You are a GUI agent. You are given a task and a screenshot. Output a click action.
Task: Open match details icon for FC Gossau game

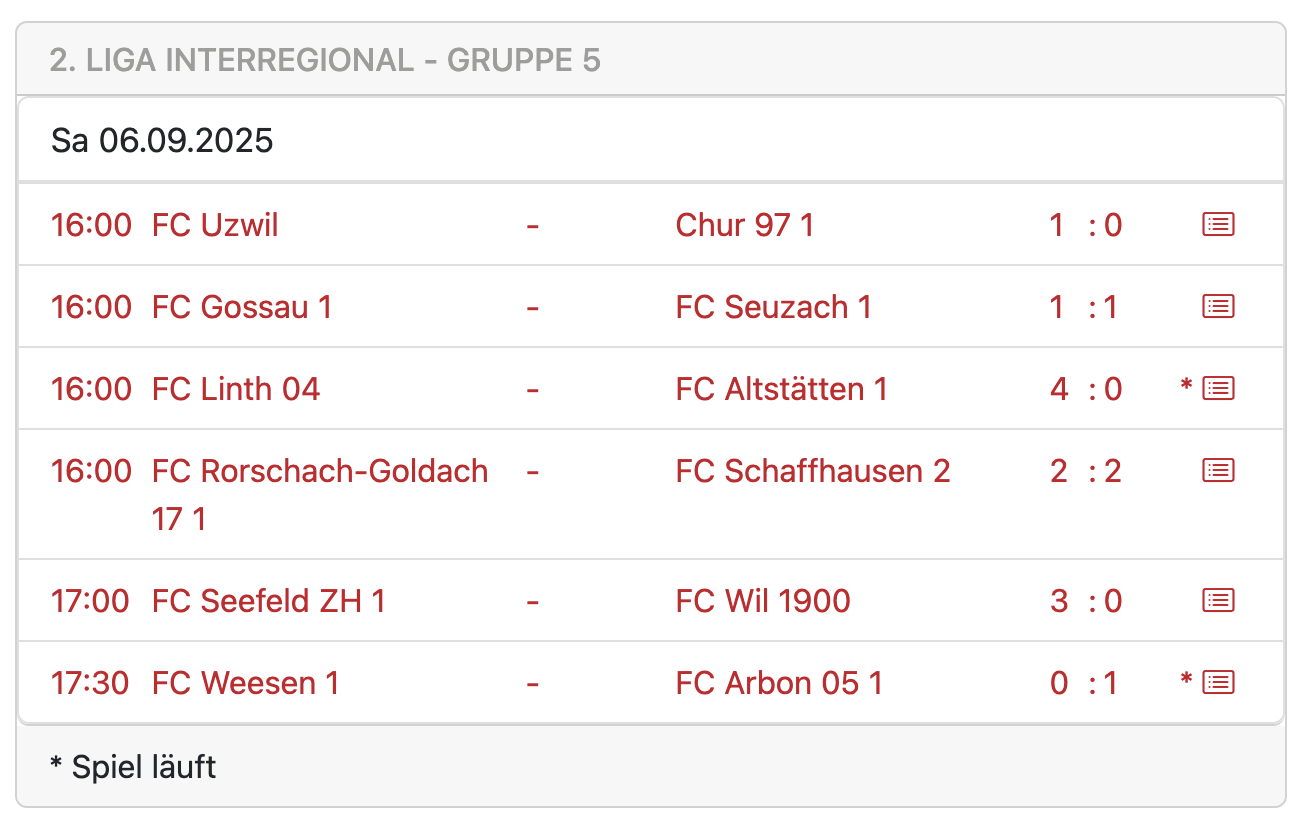[x=1217, y=307]
